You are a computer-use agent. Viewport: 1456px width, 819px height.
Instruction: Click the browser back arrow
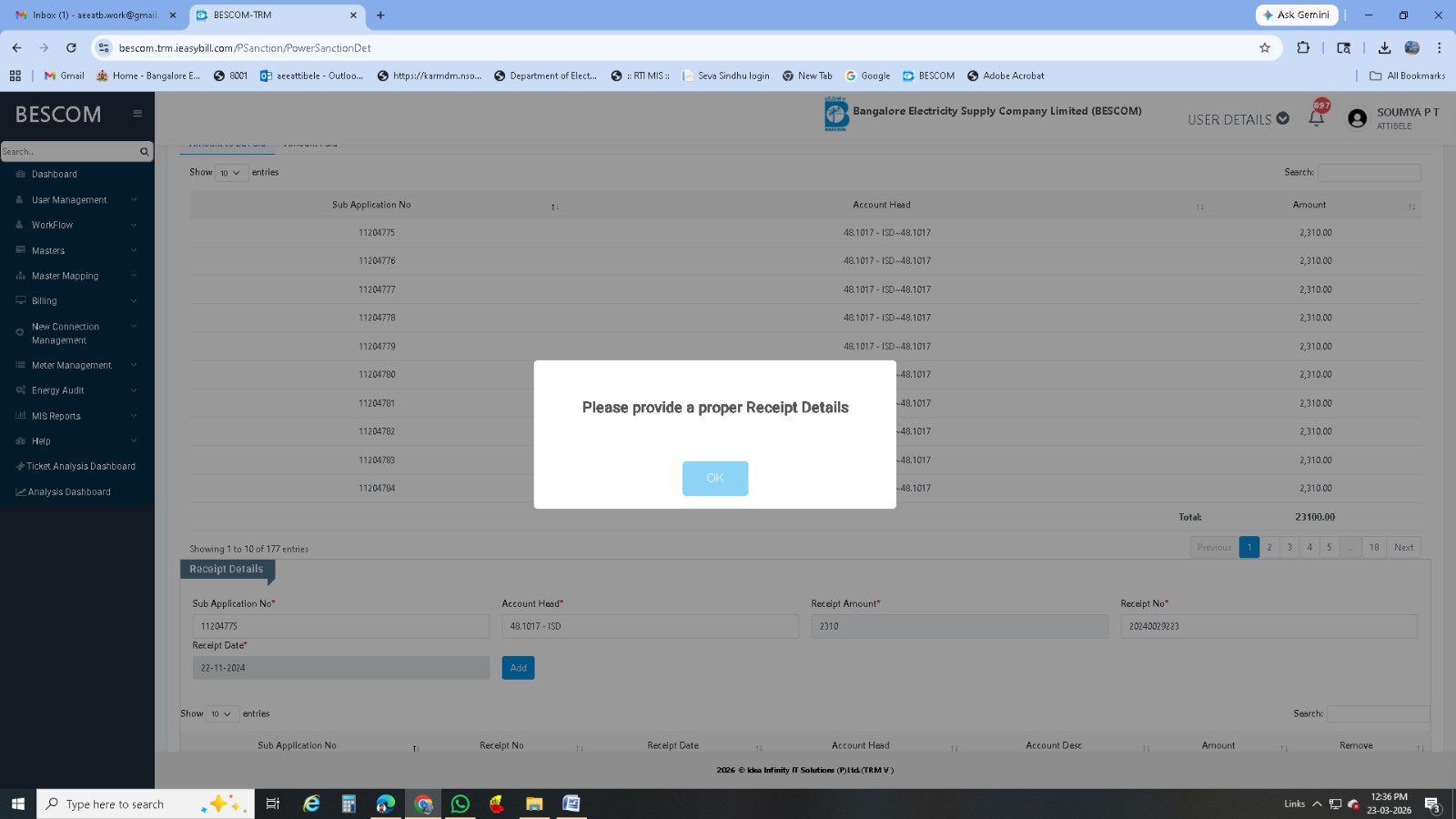(x=16, y=47)
